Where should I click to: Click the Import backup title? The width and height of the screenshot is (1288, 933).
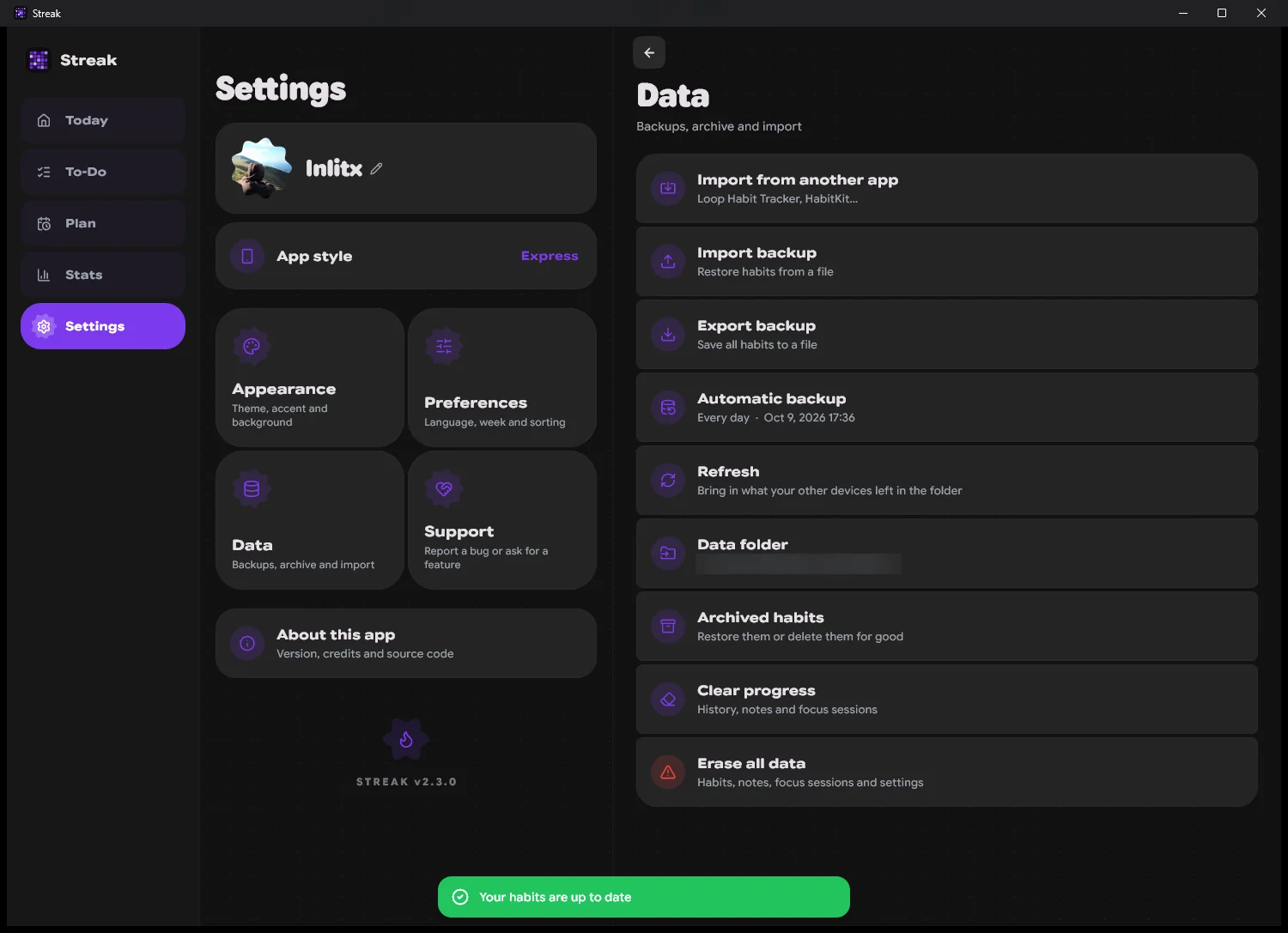(x=756, y=252)
